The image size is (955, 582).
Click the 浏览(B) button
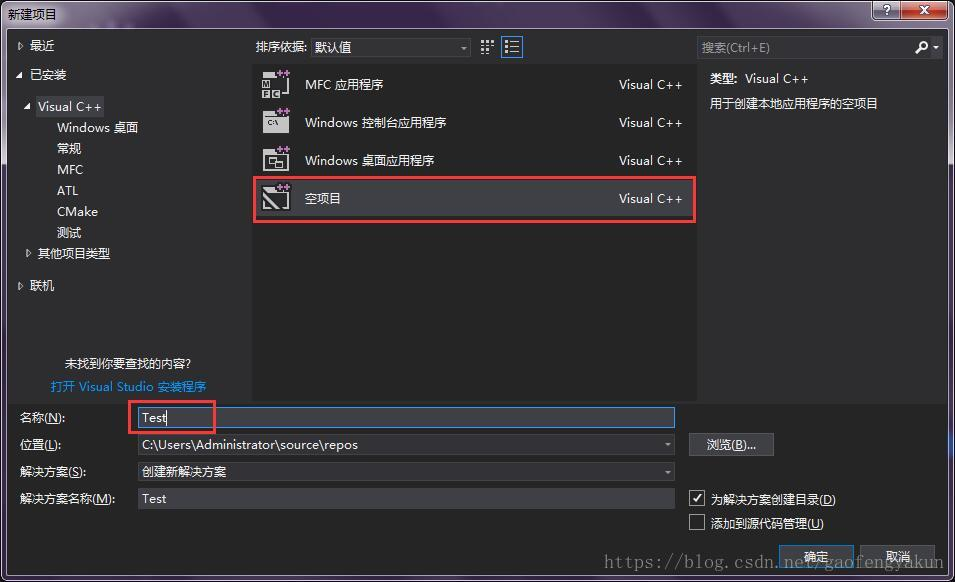click(x=731, y=444)
